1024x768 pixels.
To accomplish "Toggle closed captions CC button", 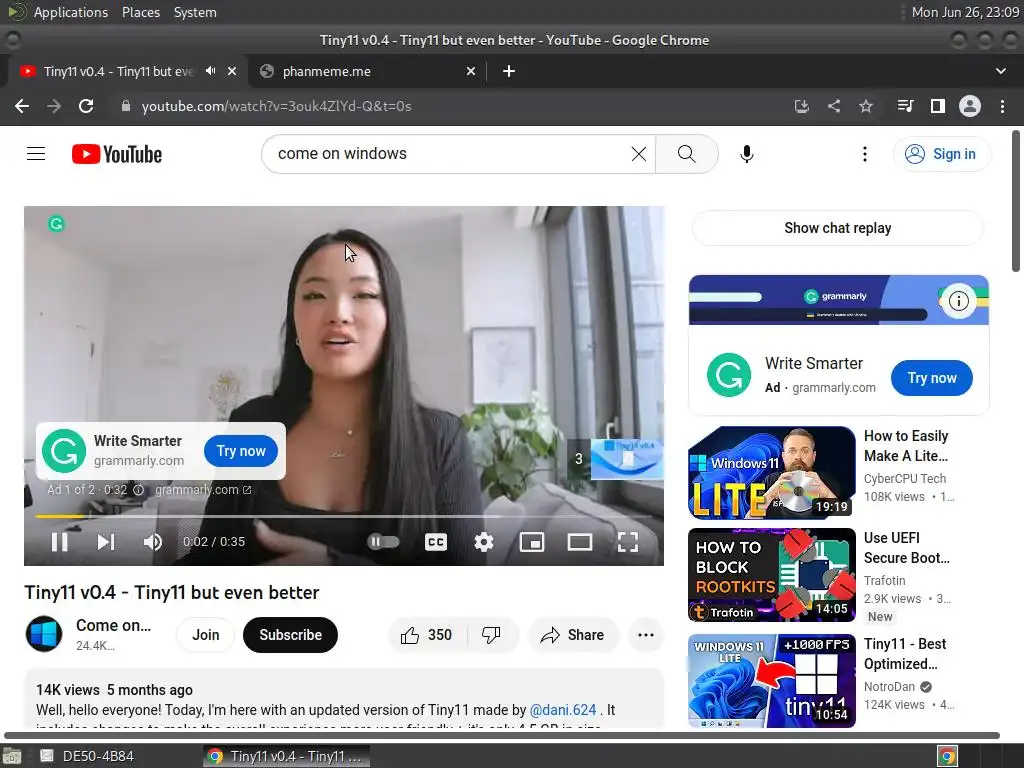I will (x=436, y=542).
